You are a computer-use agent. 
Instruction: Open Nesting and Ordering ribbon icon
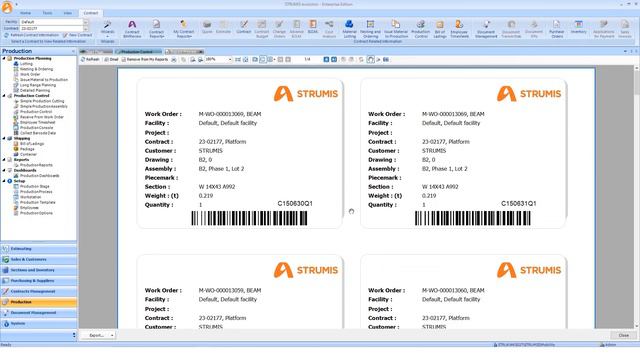pyautogui.click(x=371, y=29)
